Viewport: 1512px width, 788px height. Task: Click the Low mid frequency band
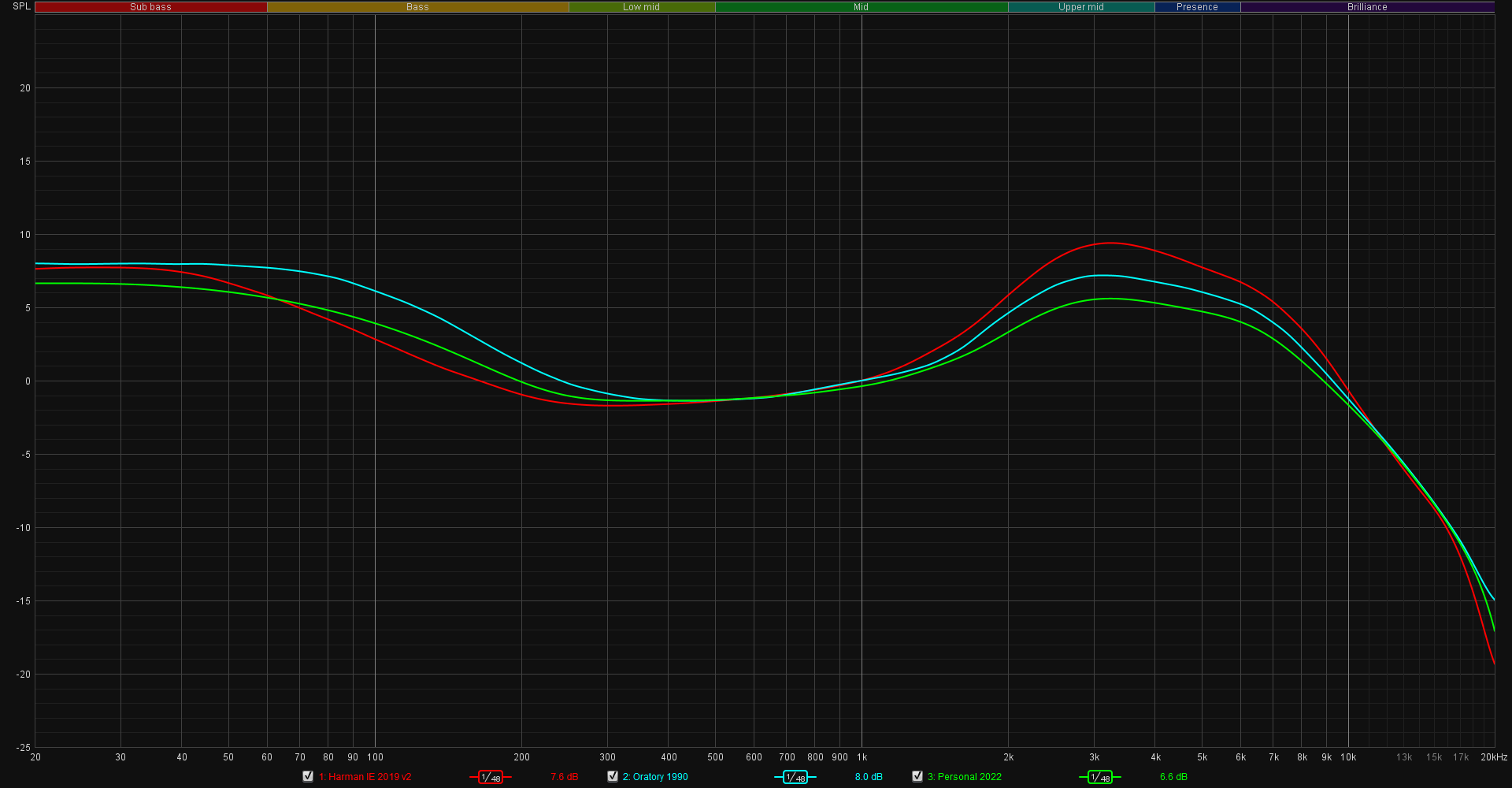(642, 7)
